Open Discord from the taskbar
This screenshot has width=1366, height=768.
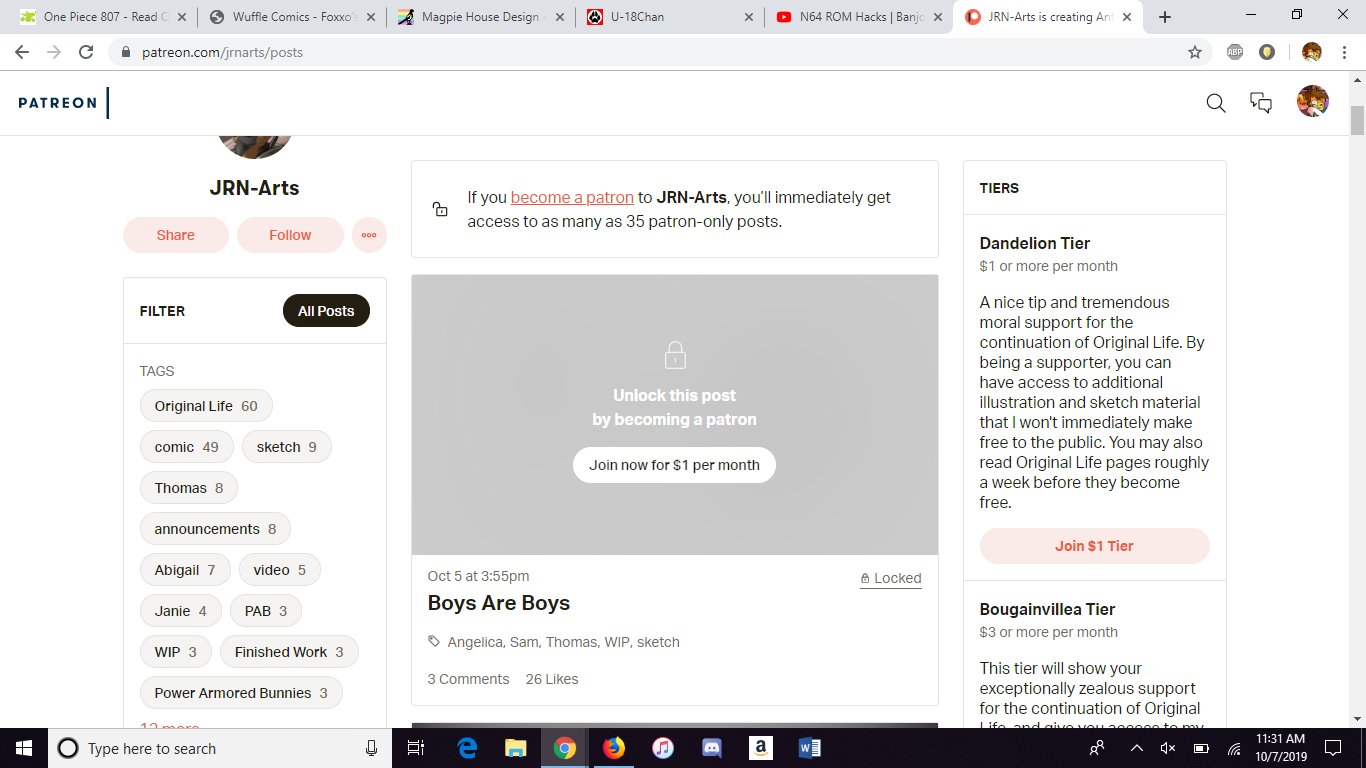point(711,748)
